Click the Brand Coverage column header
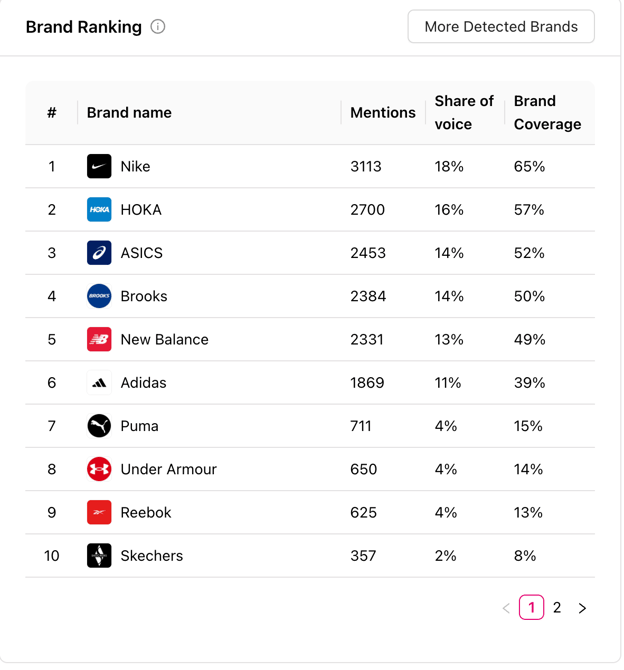 coord(547,113)
